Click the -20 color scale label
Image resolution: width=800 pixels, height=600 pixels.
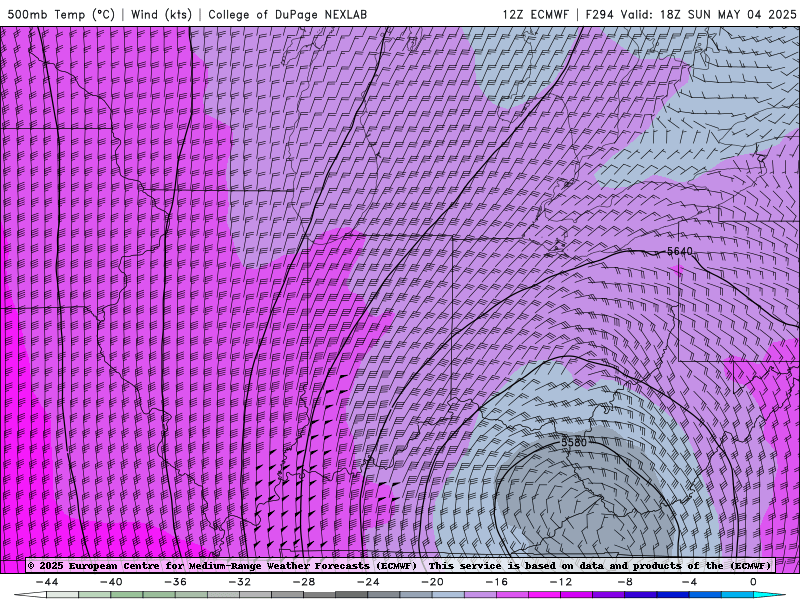coord(432,582)
